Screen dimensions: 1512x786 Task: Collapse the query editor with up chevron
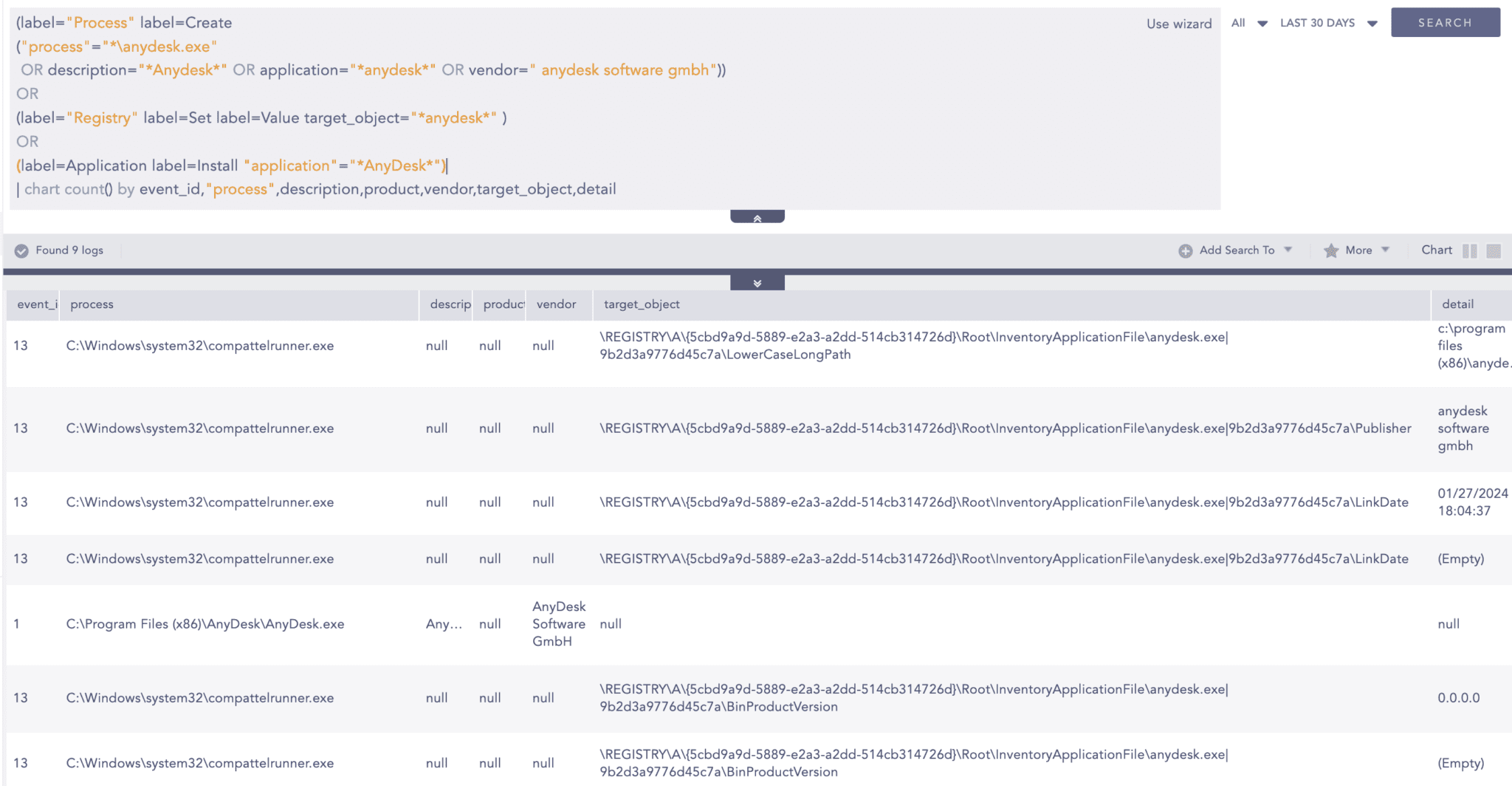pos(757,217)
